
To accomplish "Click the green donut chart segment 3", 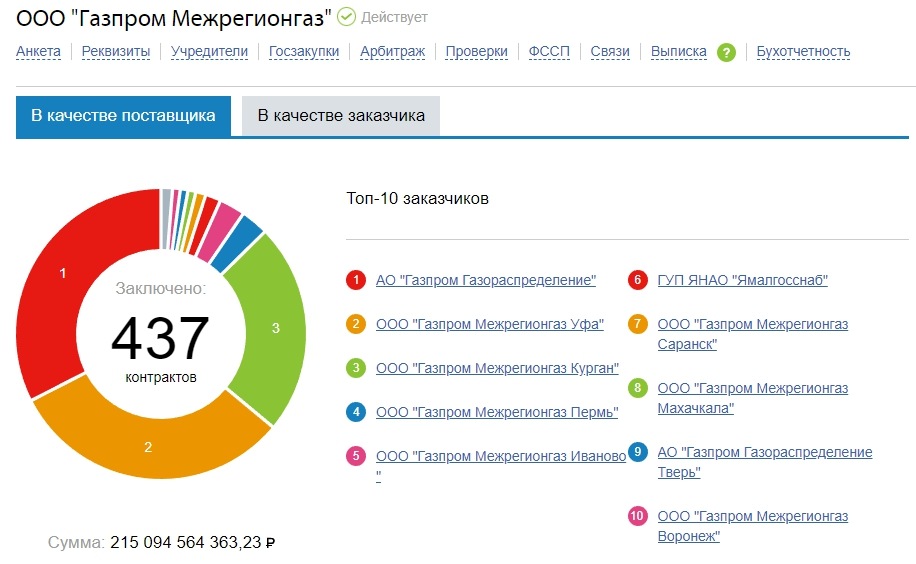I will pos(275,327).
